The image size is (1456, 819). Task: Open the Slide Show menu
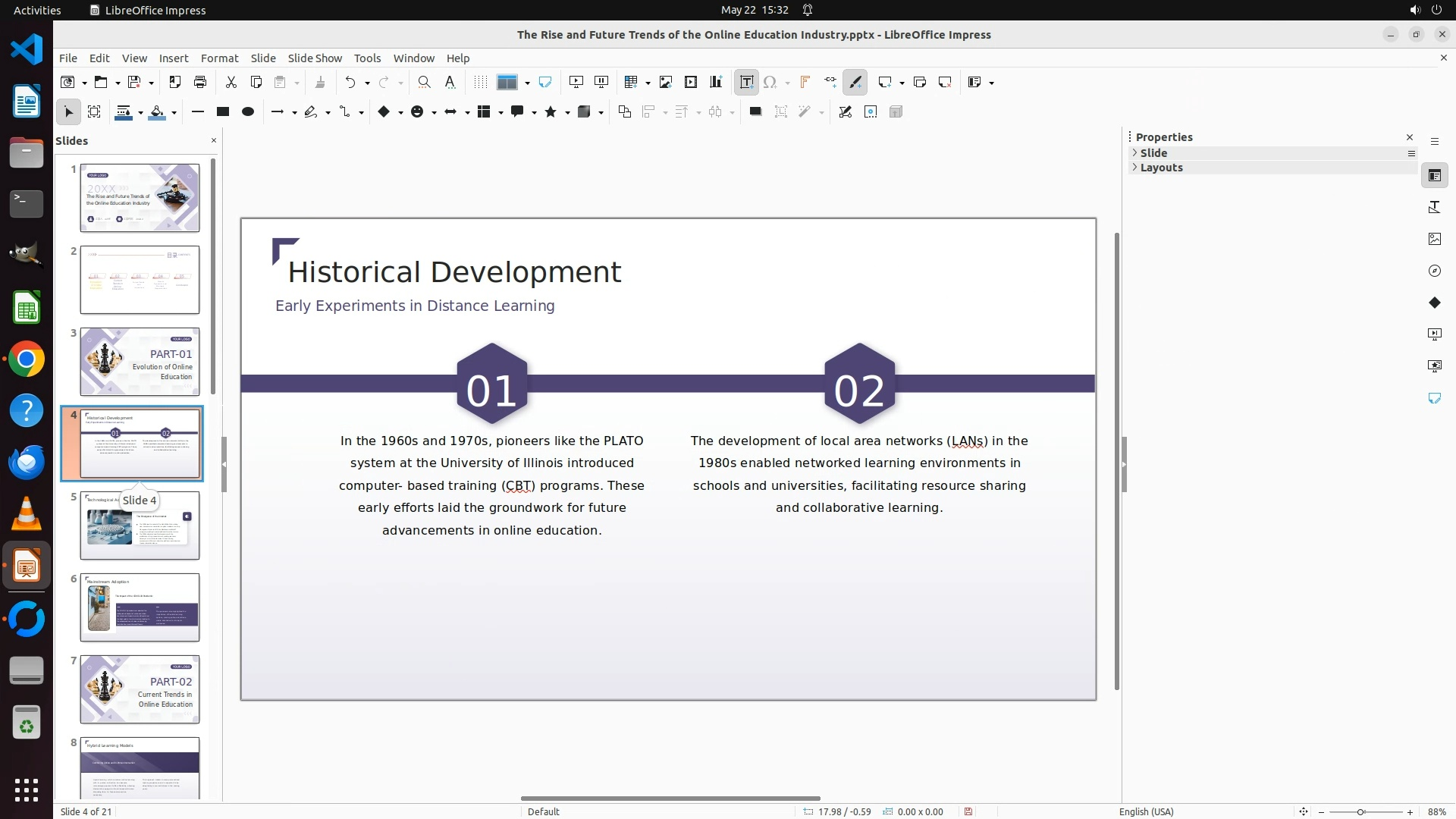(x=315, y=58)
